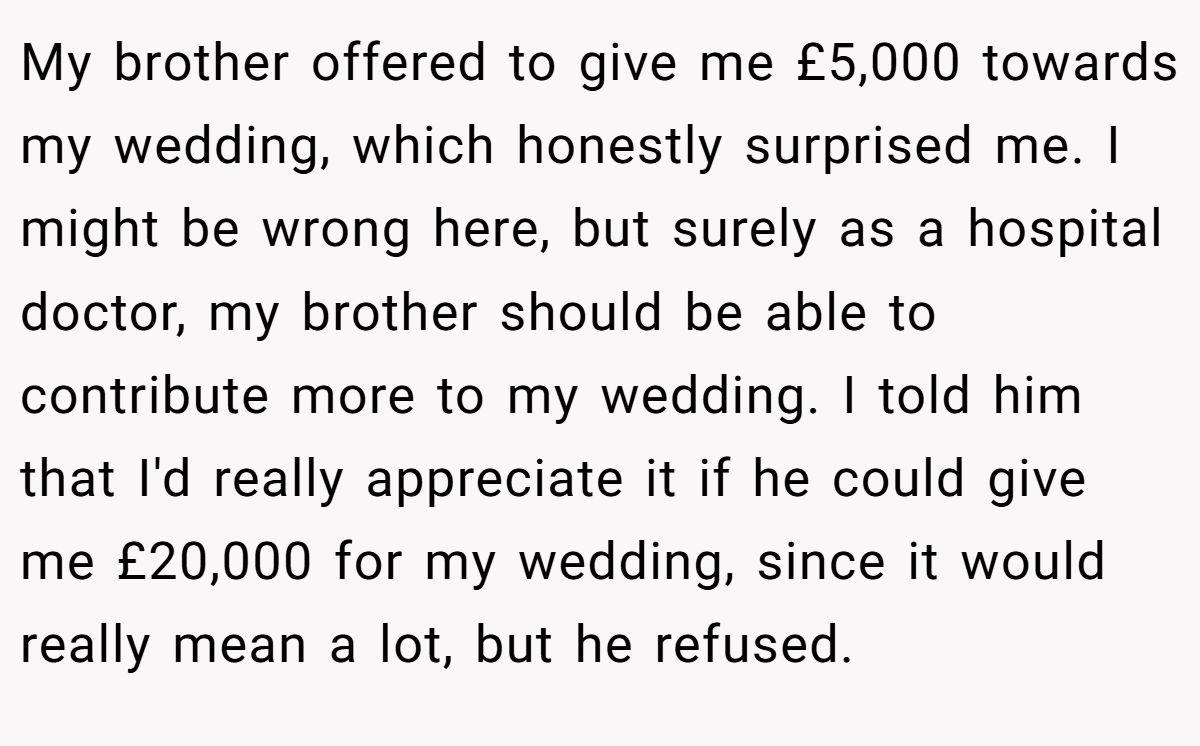Viewport: 1200px width, 746px height.
Task: Click the word "would"
Action: click(1034, 561)
